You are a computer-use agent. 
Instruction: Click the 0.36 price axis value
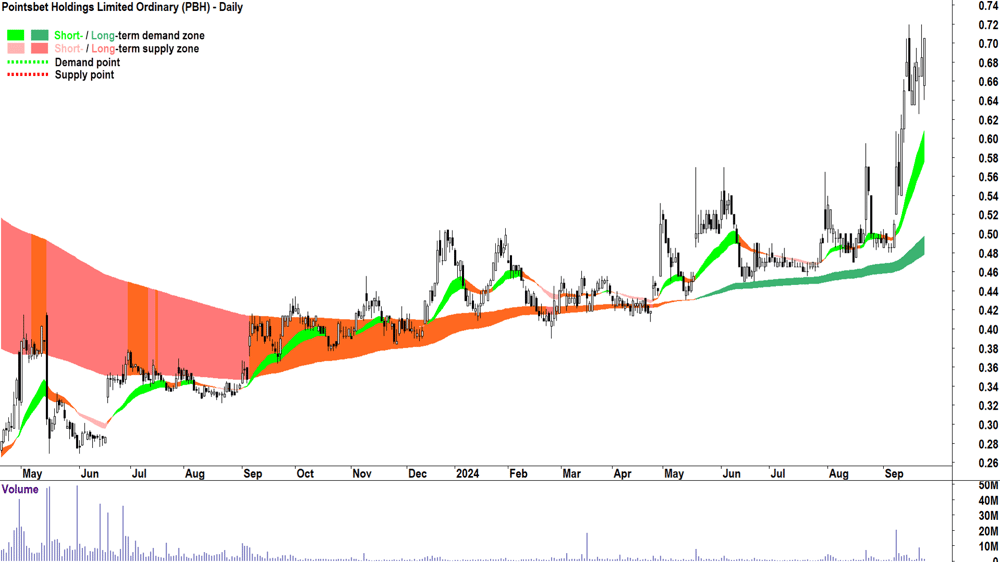tap(988, 368)
